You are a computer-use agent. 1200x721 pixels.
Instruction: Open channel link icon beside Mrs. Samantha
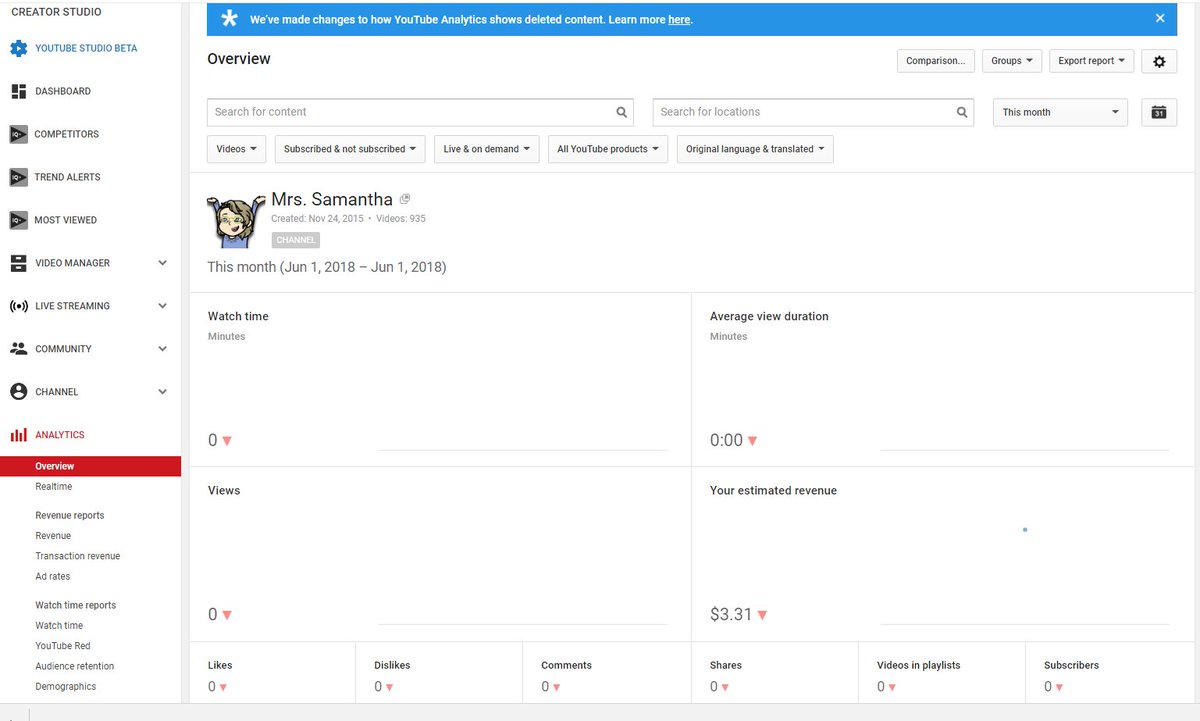(x=405, y=199)
